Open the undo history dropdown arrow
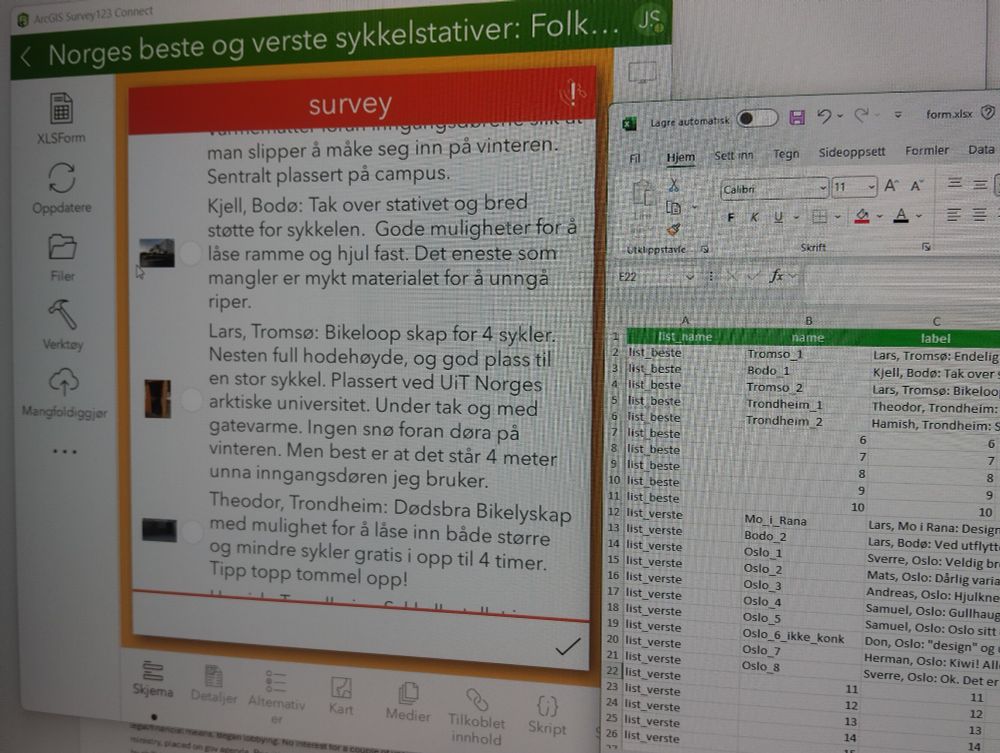This screenshot has width=1000, height=753. (840, 116)
